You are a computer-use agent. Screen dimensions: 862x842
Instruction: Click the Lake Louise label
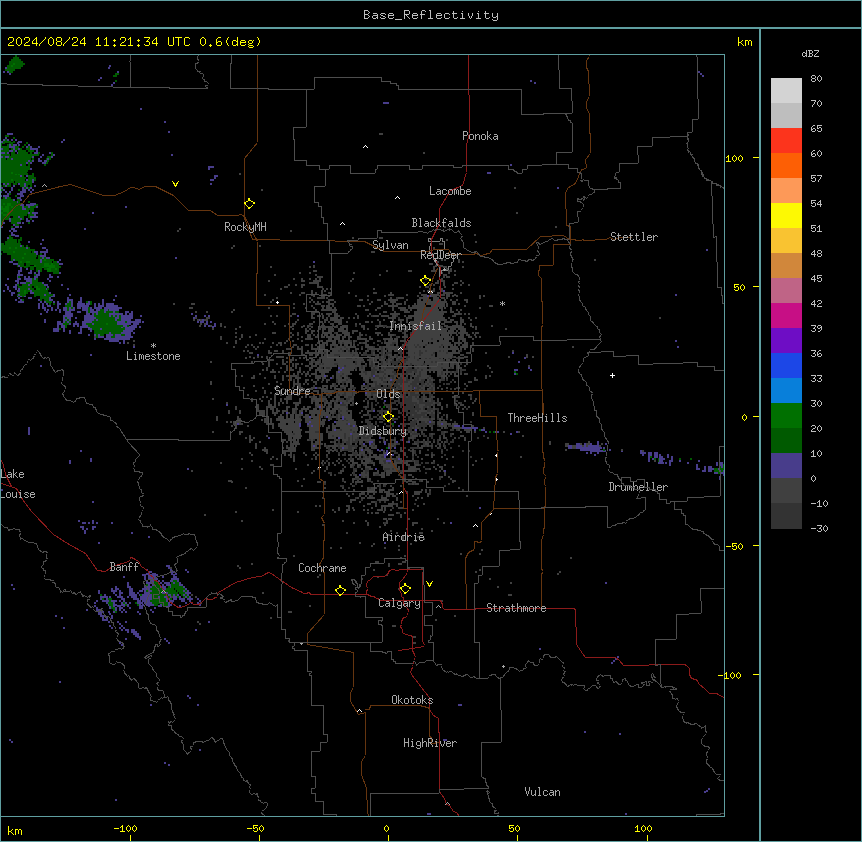tap(18, 484)
